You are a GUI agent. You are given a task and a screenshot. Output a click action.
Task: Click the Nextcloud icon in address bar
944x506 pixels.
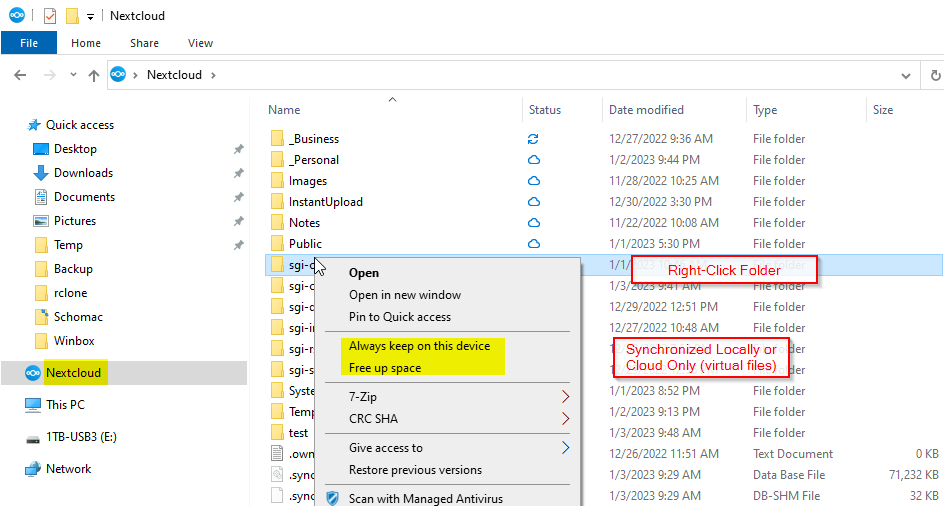[118, 75]
